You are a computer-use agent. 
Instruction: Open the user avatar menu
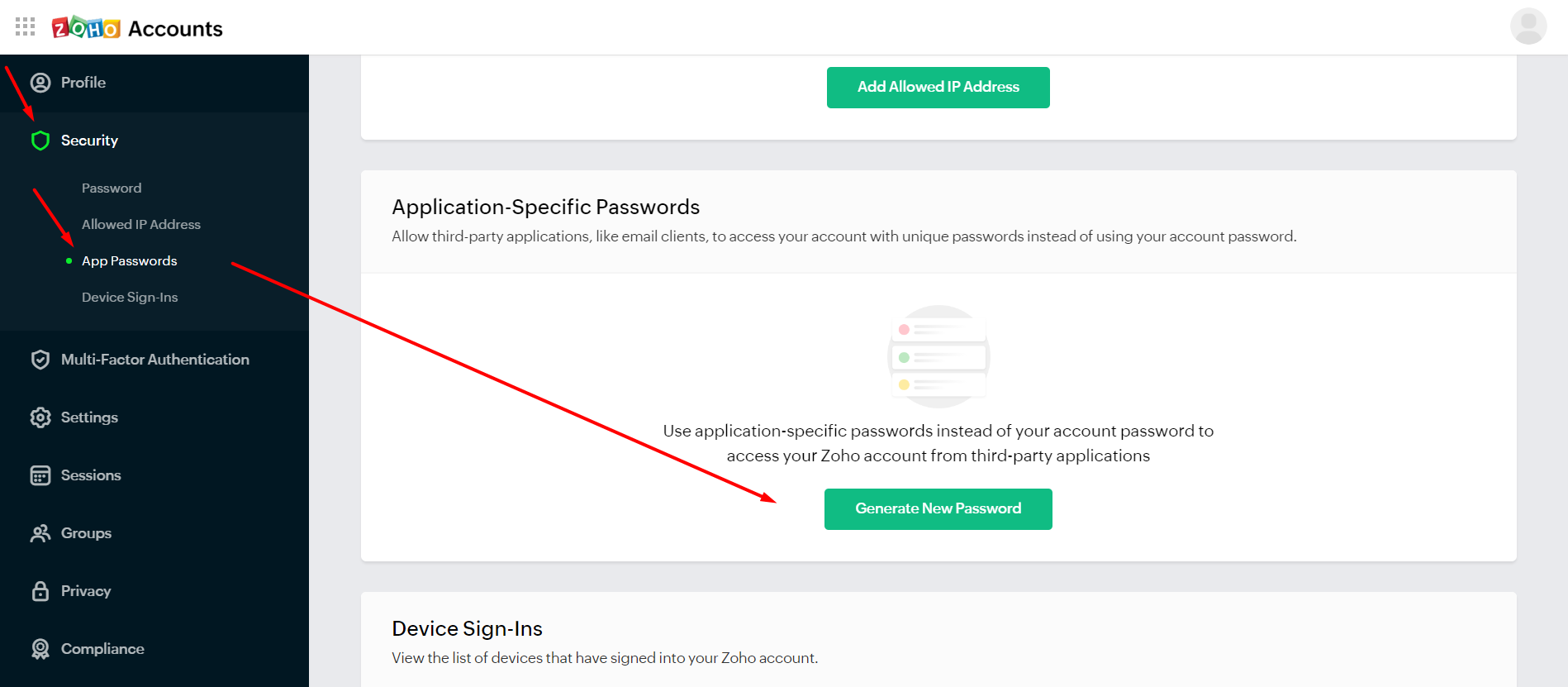1528,26
